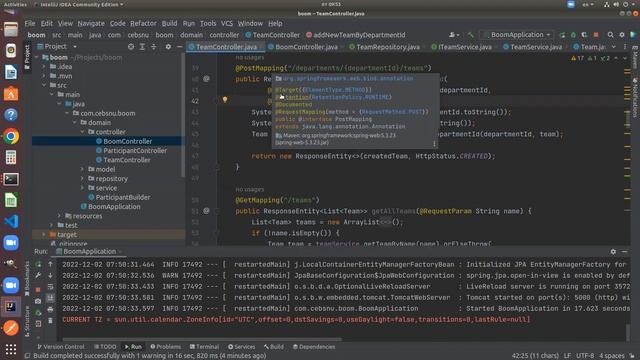Image resolution: width=640 pixels, height=360 pixels.
Task: Expand the model package
Action: coord(82,169)
